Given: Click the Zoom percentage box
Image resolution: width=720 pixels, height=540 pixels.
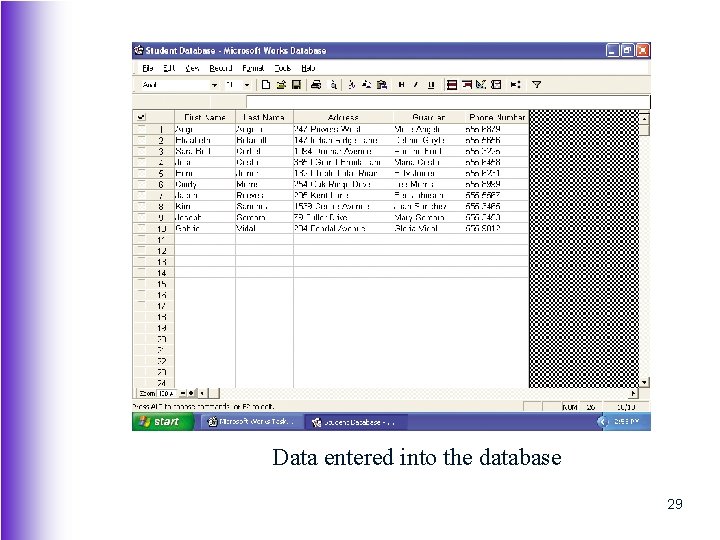Looking at the screenshot, I should 167,394.
